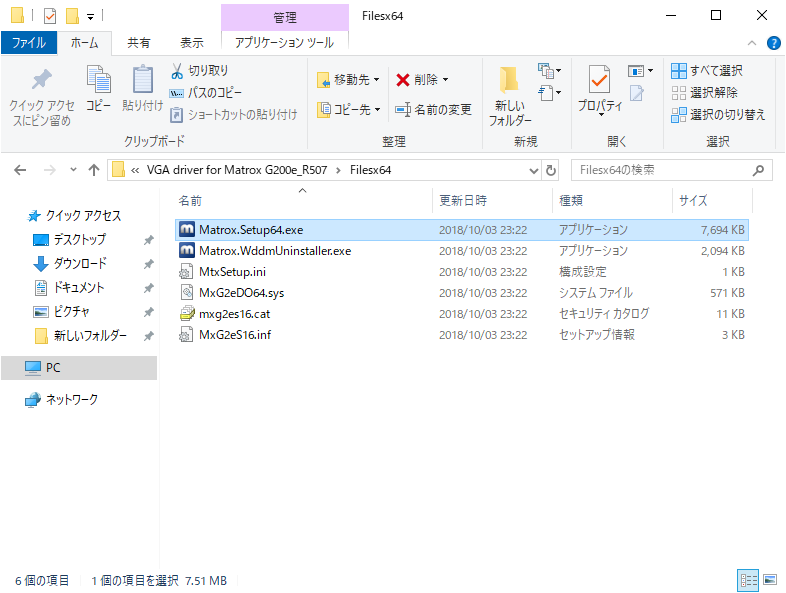Screen dimensions: 786x593
Task: Collapse the ribbon with chevron
Action: (752, 43)
